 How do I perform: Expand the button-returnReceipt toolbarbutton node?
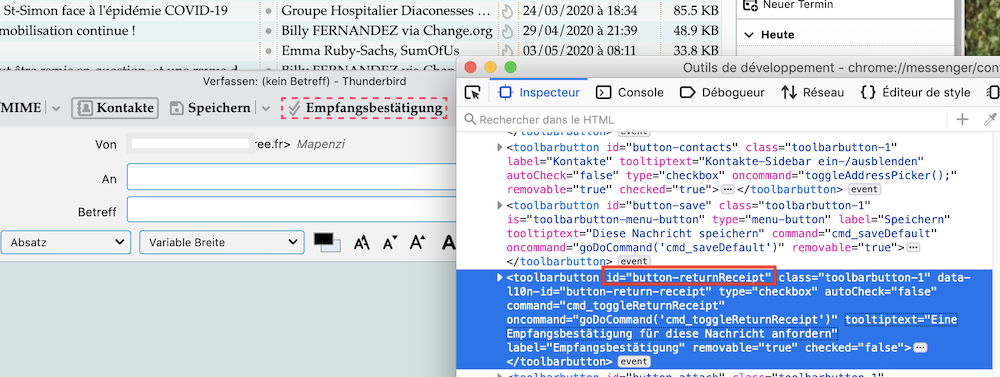[500, 277]
